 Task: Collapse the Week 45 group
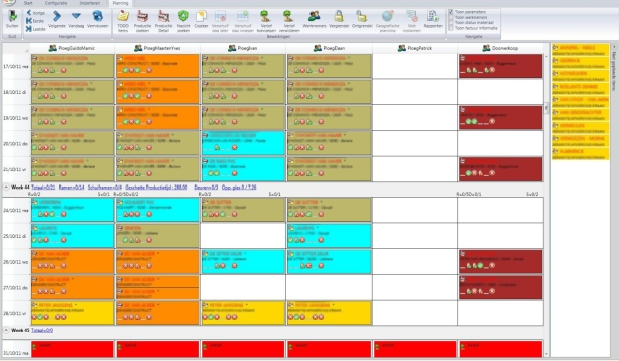click(6, 330)
